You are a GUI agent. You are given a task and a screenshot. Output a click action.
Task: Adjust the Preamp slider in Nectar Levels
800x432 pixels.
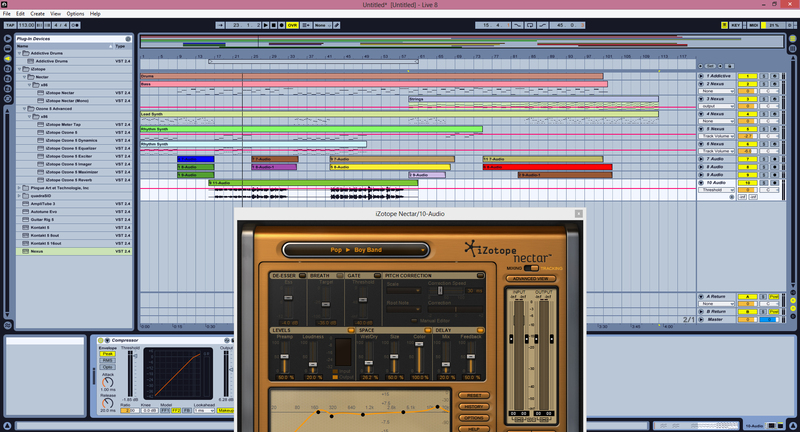(285, 357)
